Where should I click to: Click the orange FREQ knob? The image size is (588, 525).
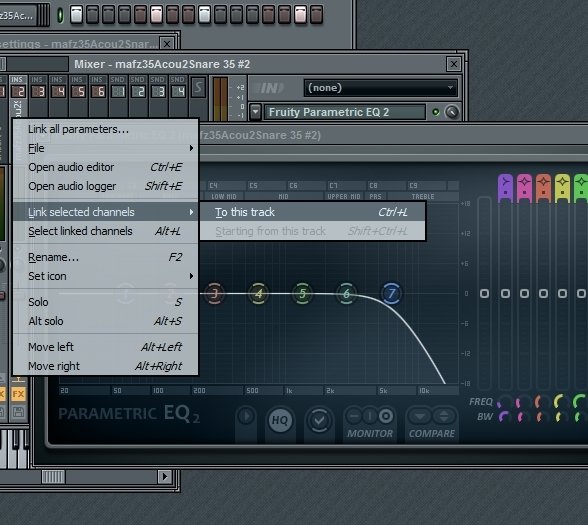[x=542, y=402]
